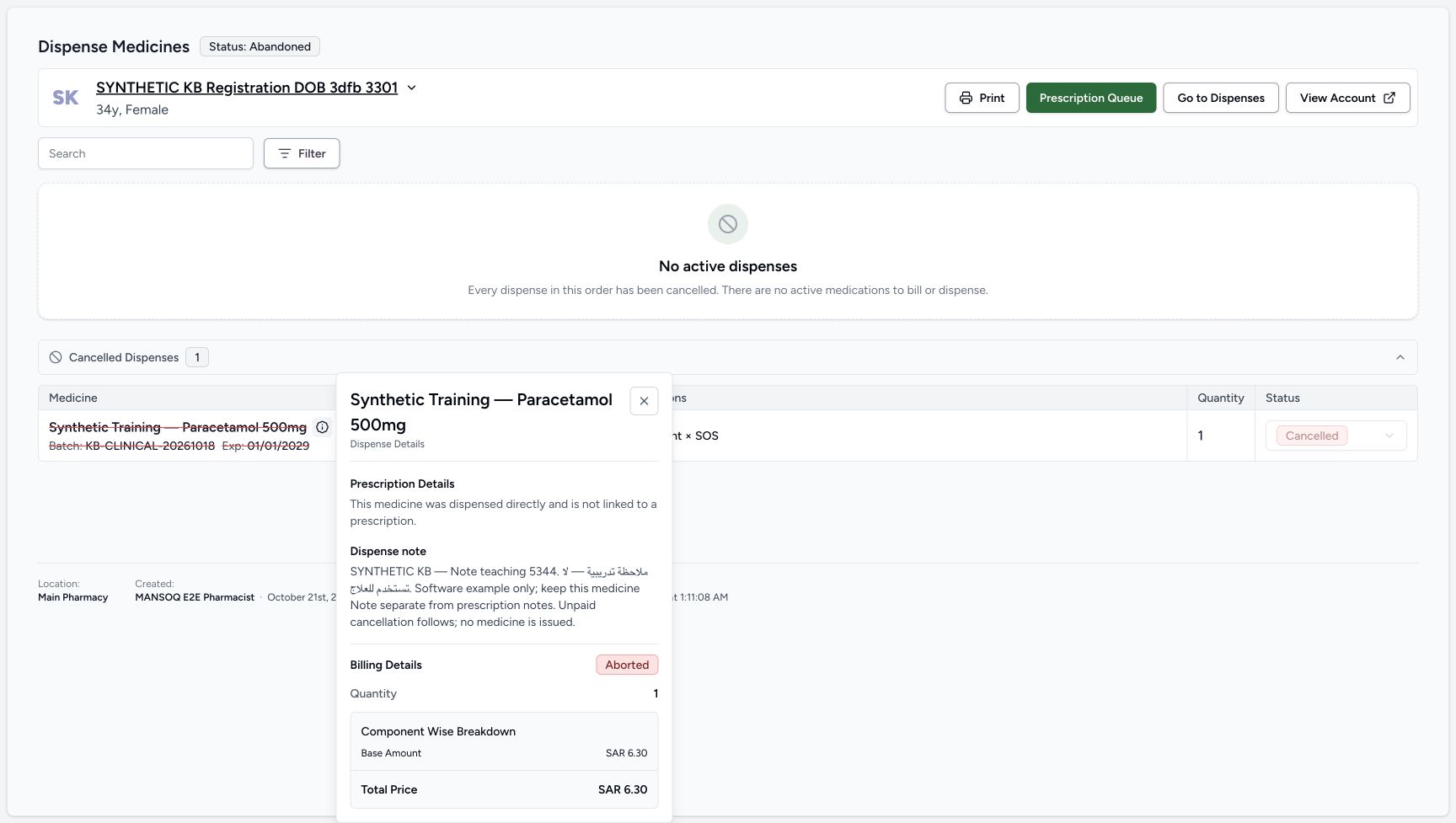This screenshot has width=1456, height=823.
Task: Click the Prescription Details heading
Action: 403,484
